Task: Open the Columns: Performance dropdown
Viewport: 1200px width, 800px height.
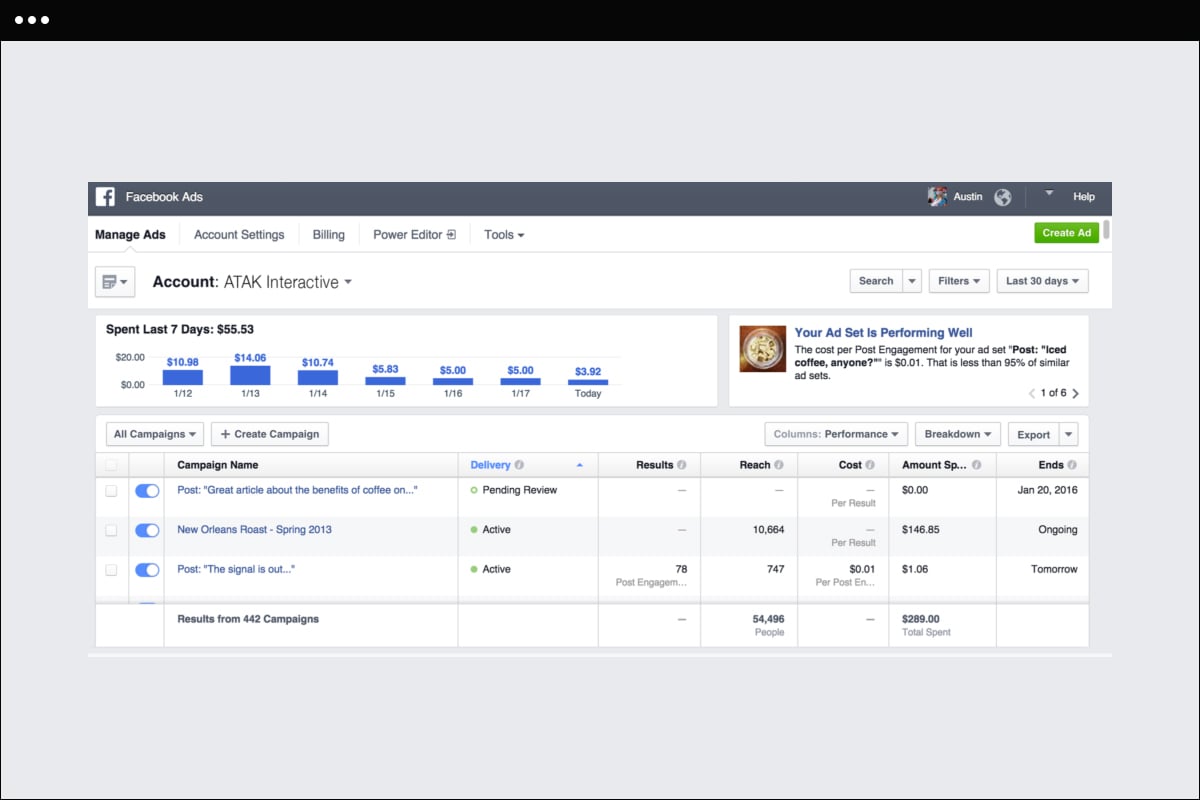Action: pos(836,434)
